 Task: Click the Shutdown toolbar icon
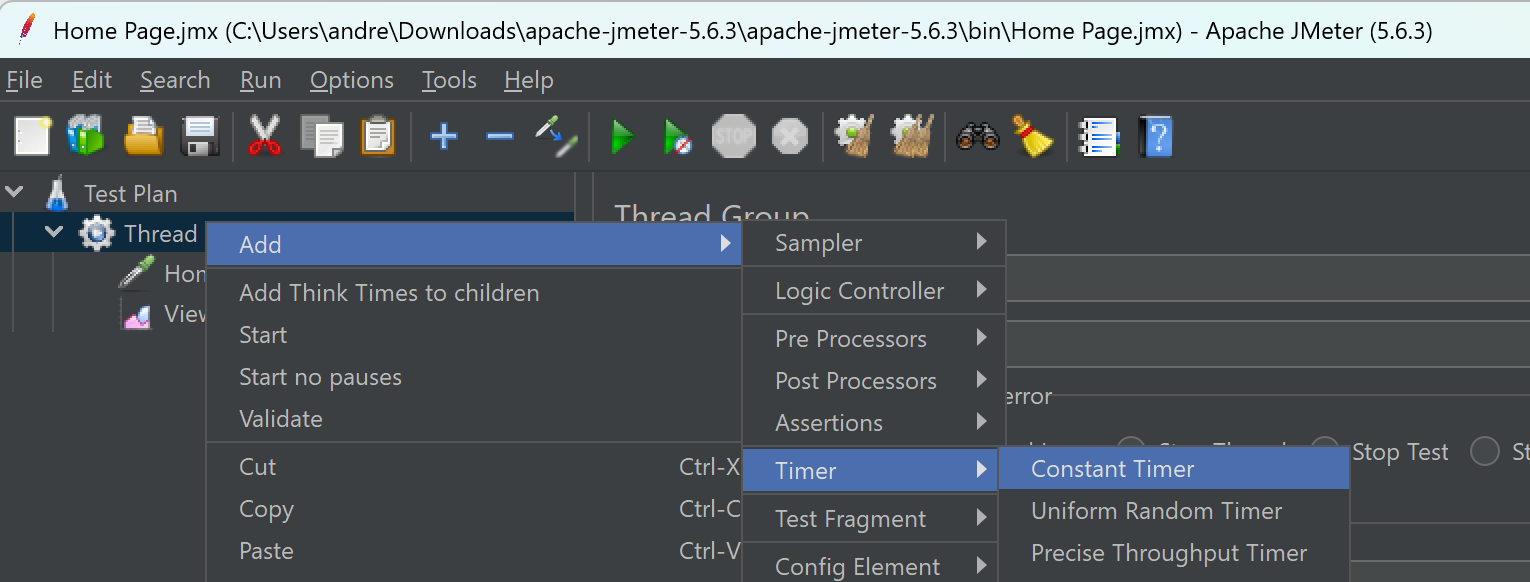[x=790, y=136]
